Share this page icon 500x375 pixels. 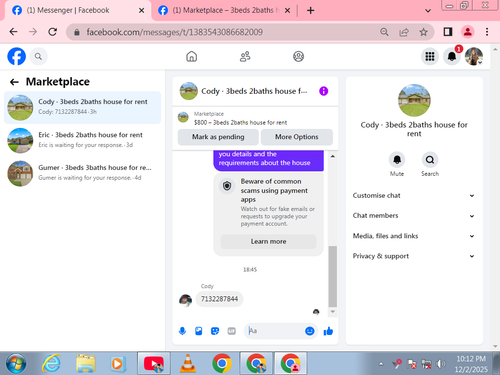point(404,32)
